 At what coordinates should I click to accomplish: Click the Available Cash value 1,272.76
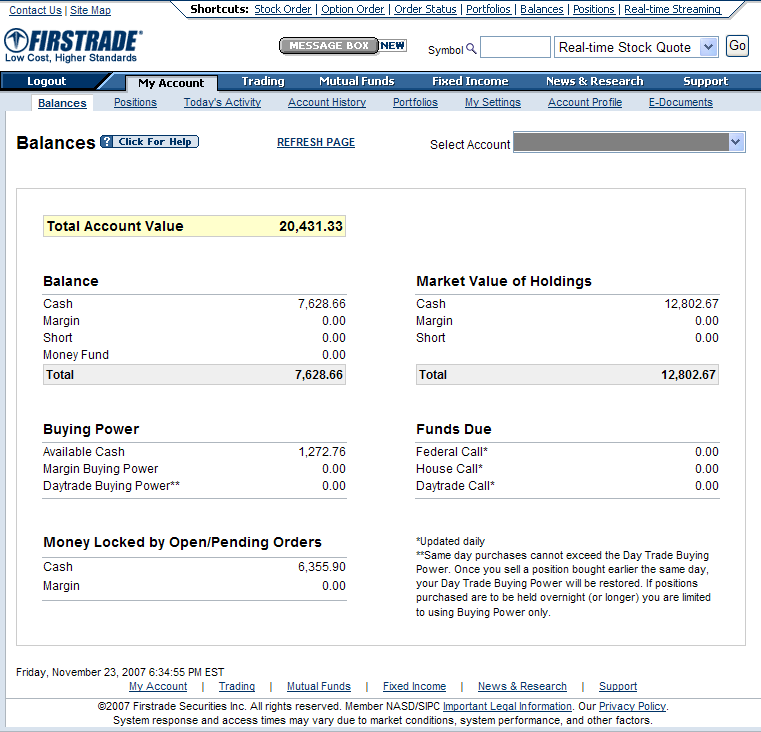pos(322,452)
